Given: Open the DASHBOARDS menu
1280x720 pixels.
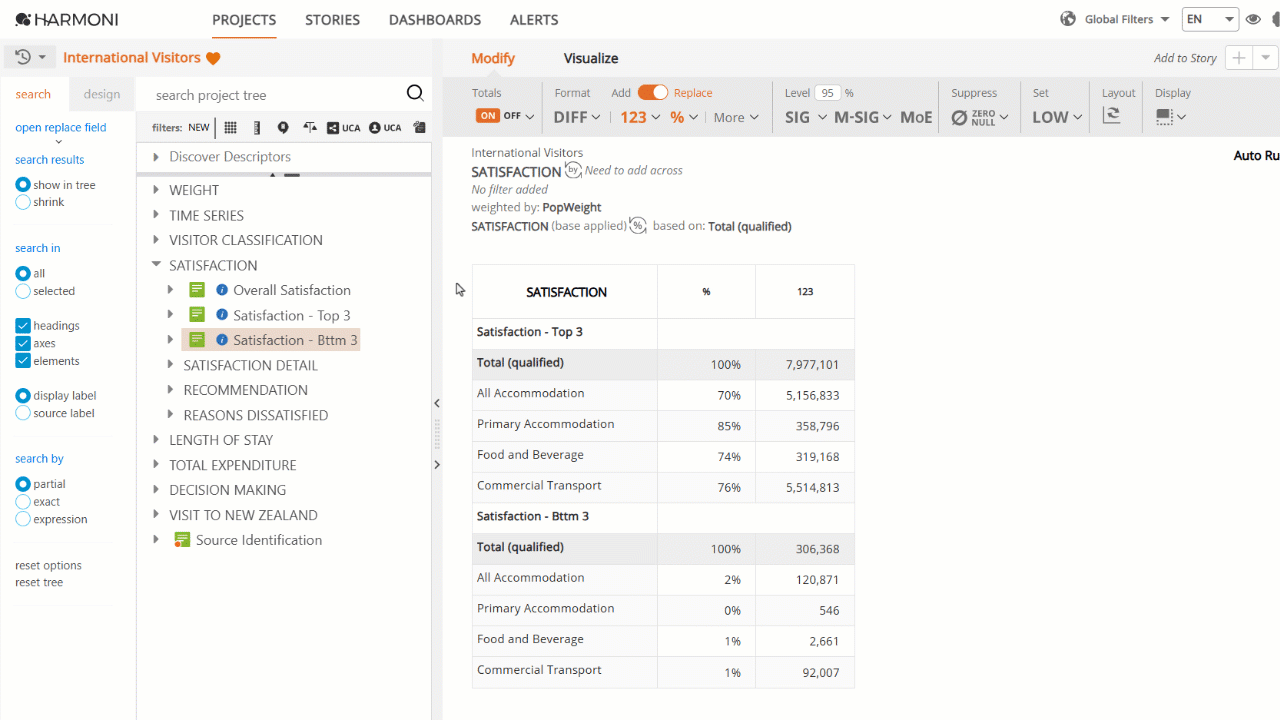Looking at the screenshot, I should click(435, 20).
